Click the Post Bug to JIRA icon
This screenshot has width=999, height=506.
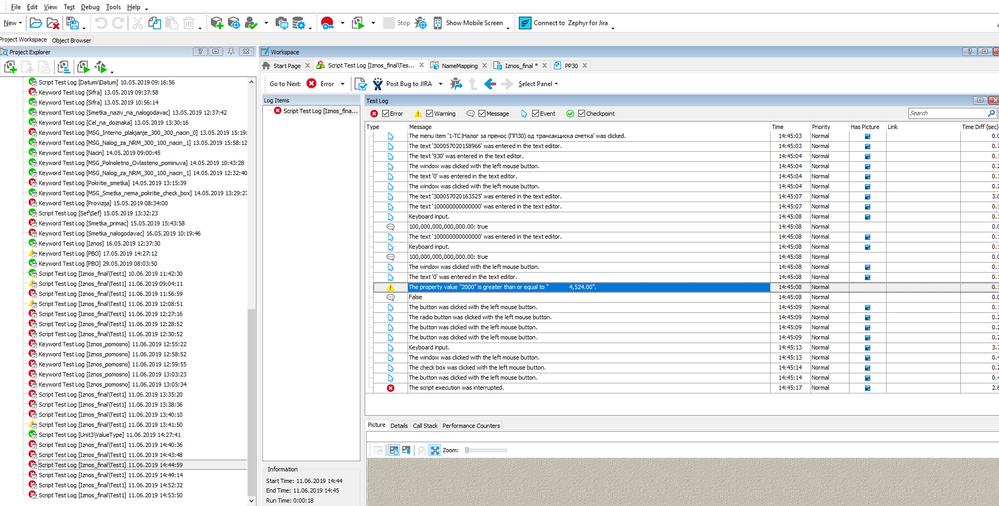[x=378, y=84]
